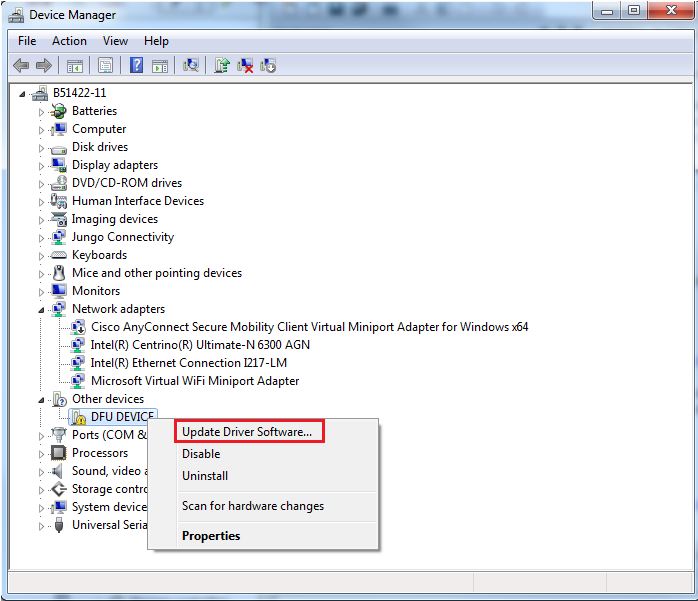Select the root computer node B51422-11
The image size is (698, 601).
point(79,93)
